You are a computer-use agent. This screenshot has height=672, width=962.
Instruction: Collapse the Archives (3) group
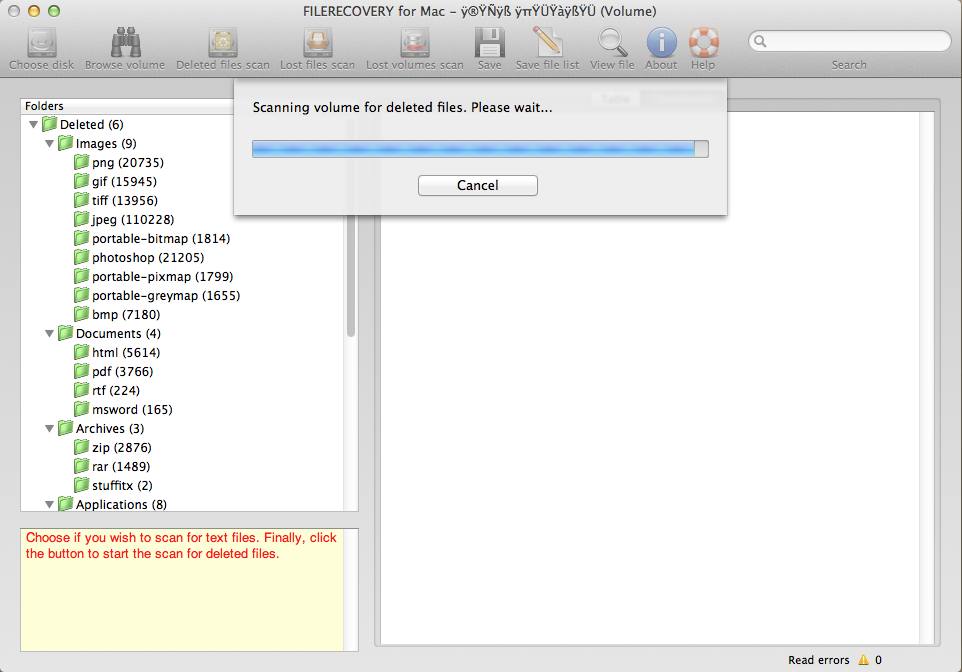(x=50, y=429)
